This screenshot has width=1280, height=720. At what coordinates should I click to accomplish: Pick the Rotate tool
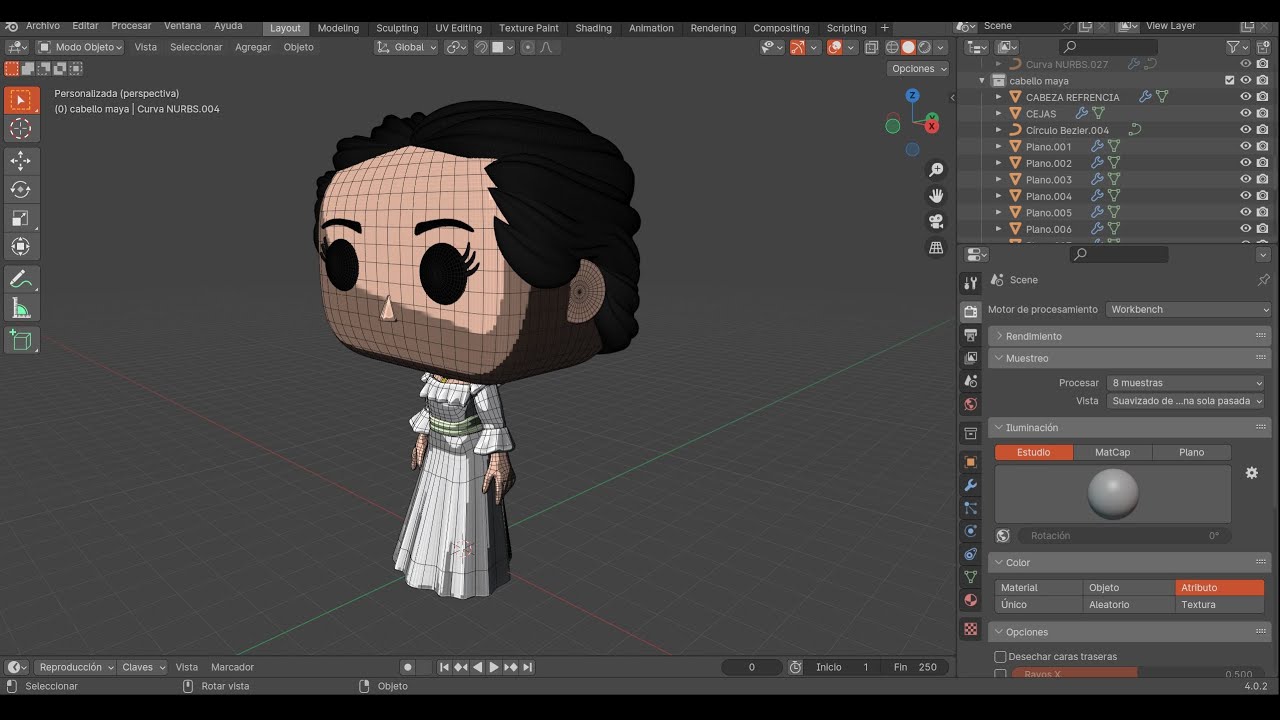coord(21,189)
